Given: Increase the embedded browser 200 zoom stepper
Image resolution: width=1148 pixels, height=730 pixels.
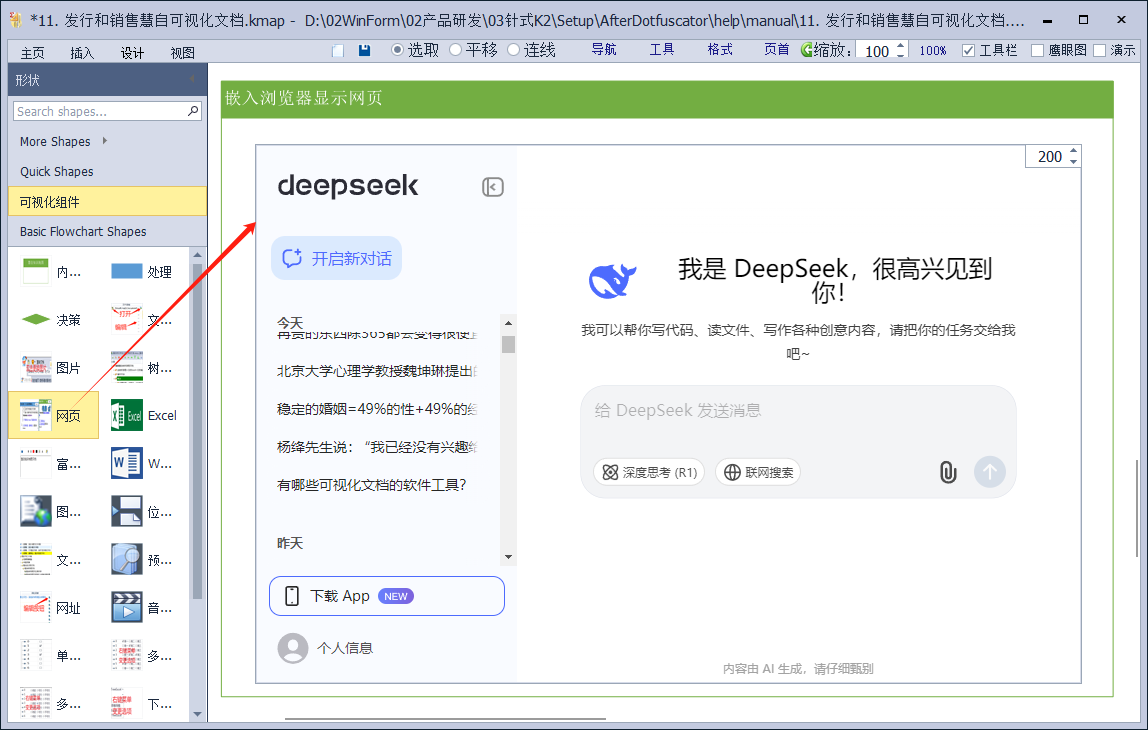Looking at the screenshot, I should click(1073, 152).
